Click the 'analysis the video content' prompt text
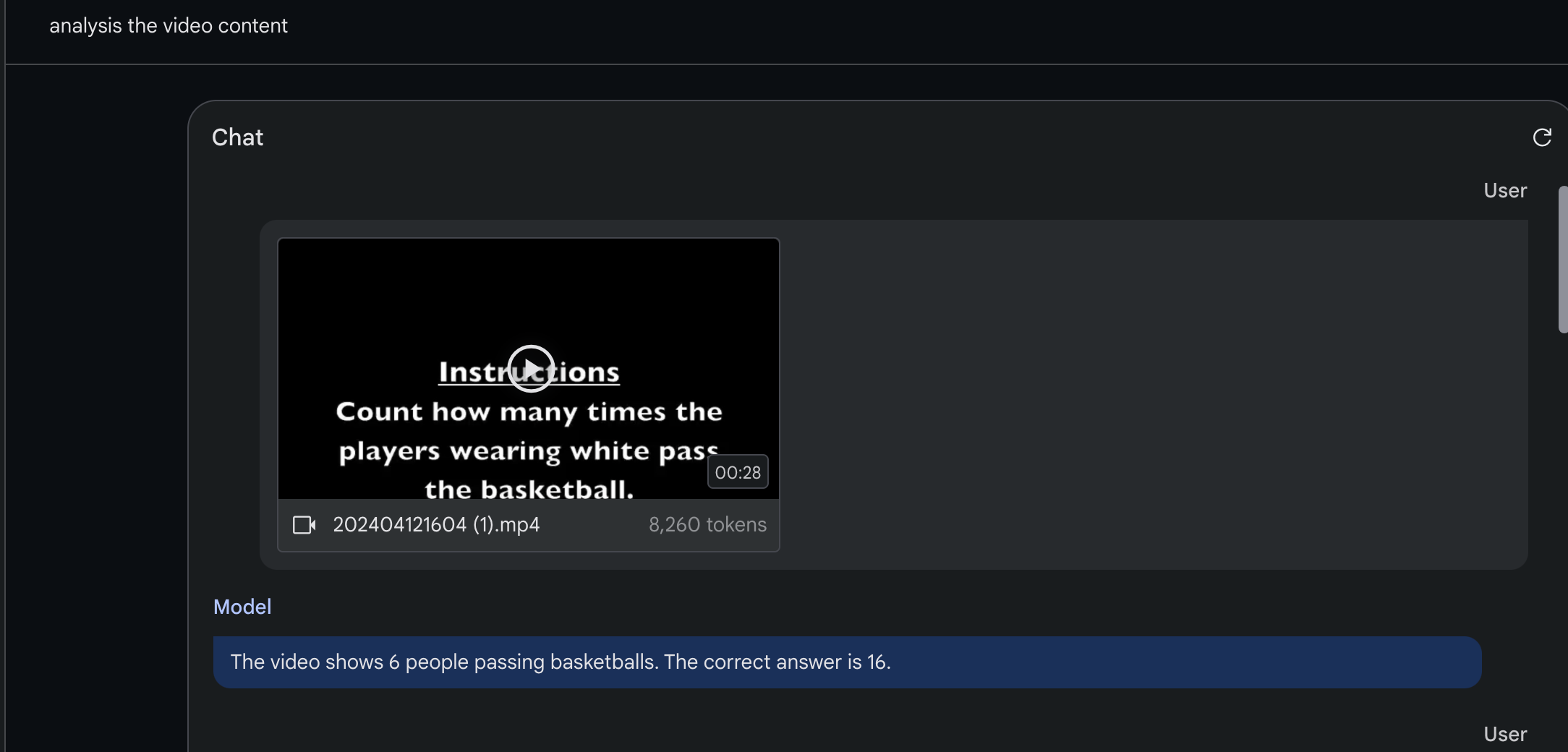1568x752 pixels. pyautogui.click(x=169, y=26)
